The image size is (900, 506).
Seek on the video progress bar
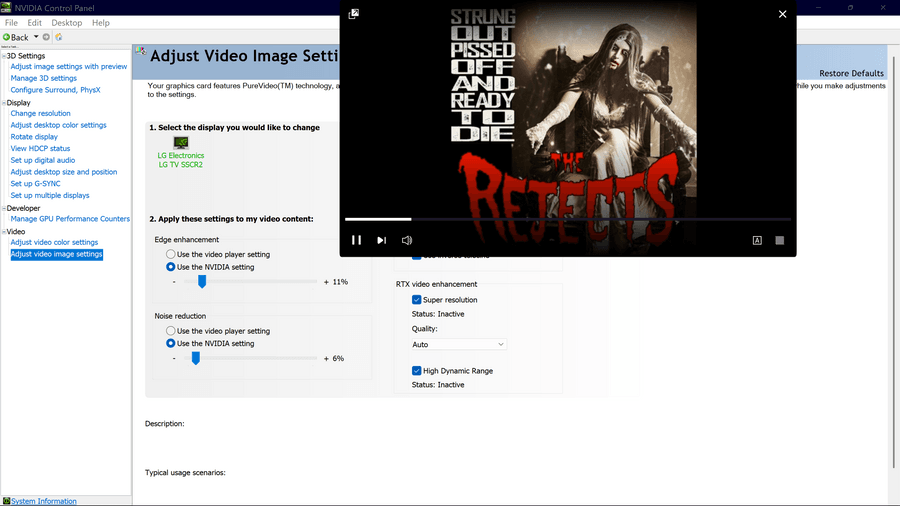point(568,219)
